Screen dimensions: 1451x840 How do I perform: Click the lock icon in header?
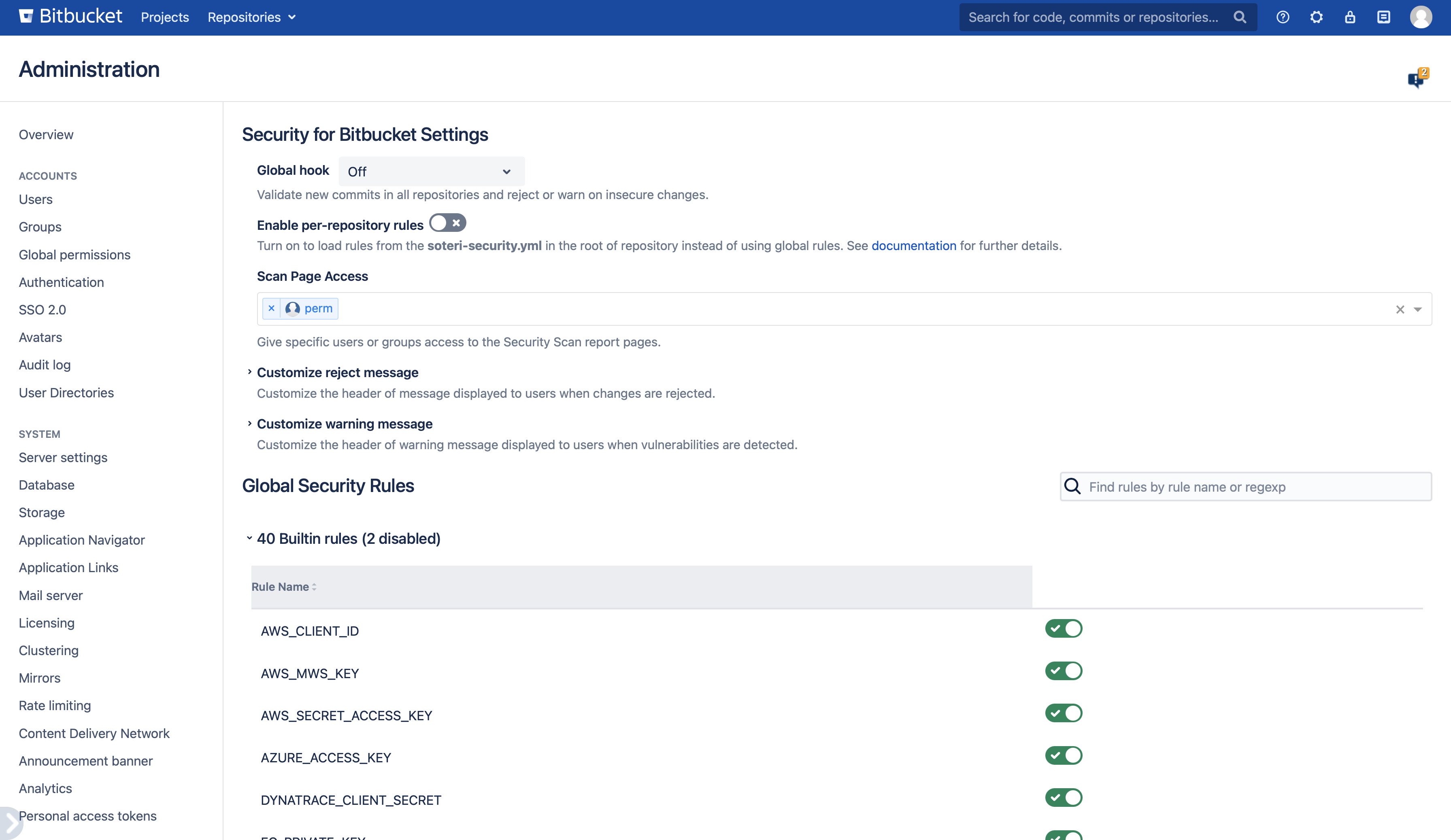[x=1350, y=17]
